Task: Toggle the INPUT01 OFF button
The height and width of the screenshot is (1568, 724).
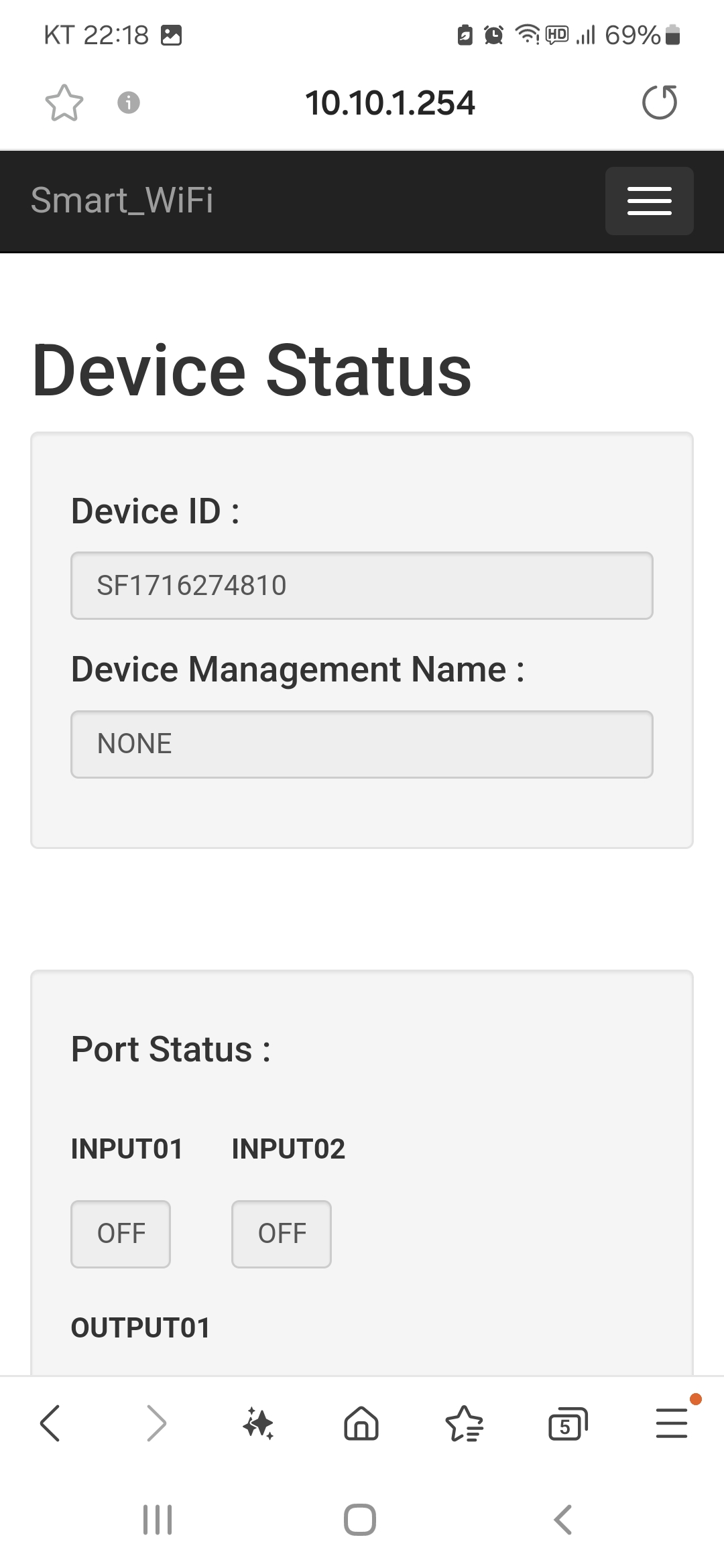Action: (121, 1234)
